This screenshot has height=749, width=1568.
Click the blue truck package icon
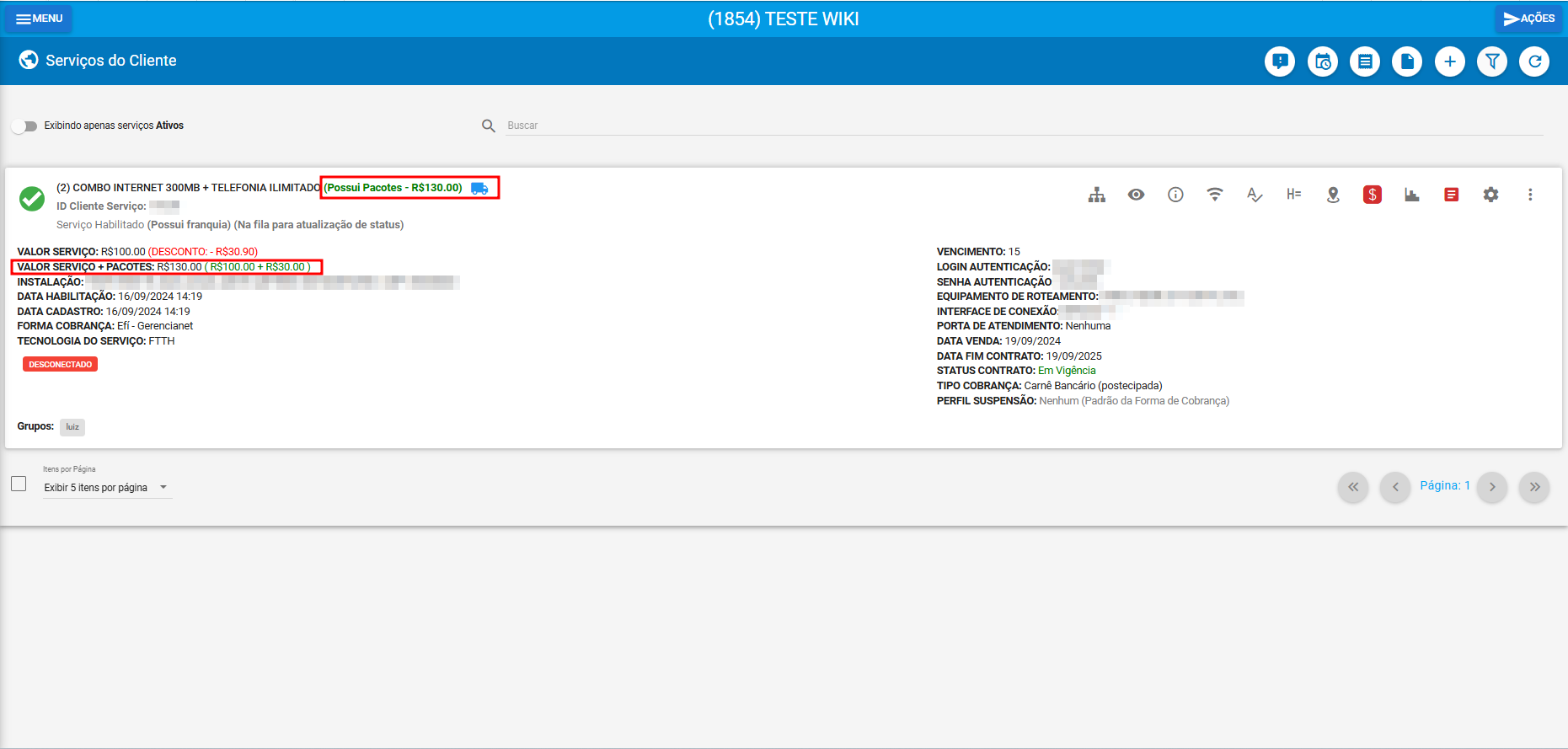click(x=479, y=188)
